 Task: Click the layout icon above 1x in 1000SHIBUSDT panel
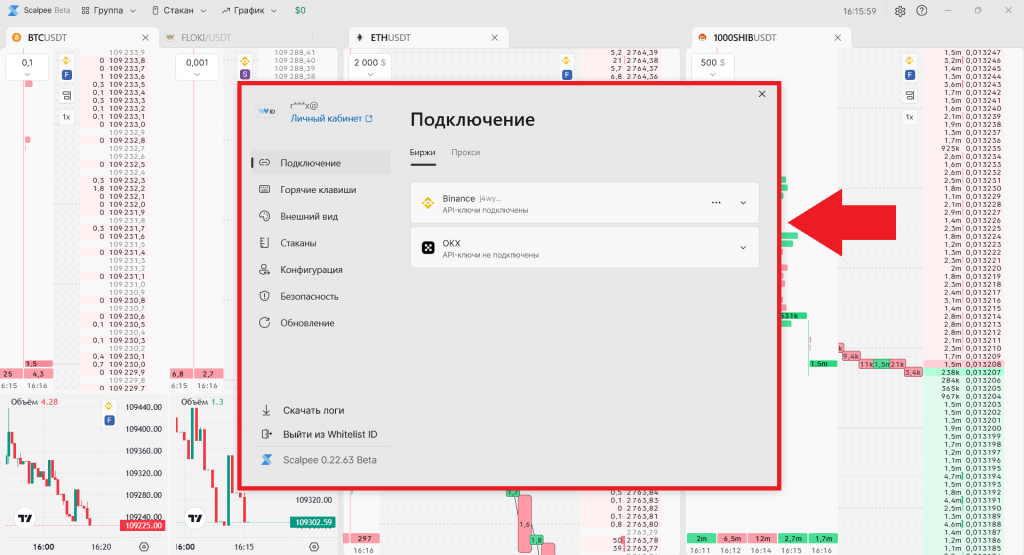[x=910, y=95]
